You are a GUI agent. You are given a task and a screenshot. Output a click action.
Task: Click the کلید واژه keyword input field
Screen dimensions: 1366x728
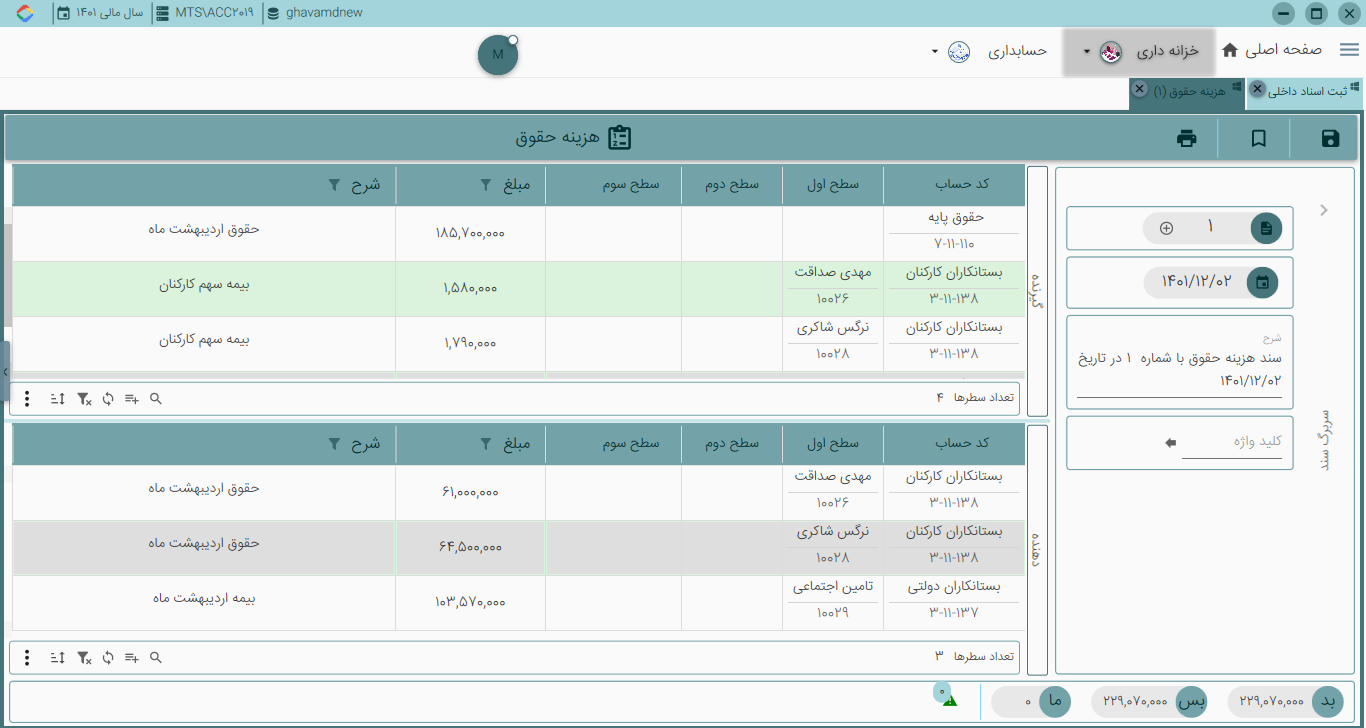(x=1232, y=442)
